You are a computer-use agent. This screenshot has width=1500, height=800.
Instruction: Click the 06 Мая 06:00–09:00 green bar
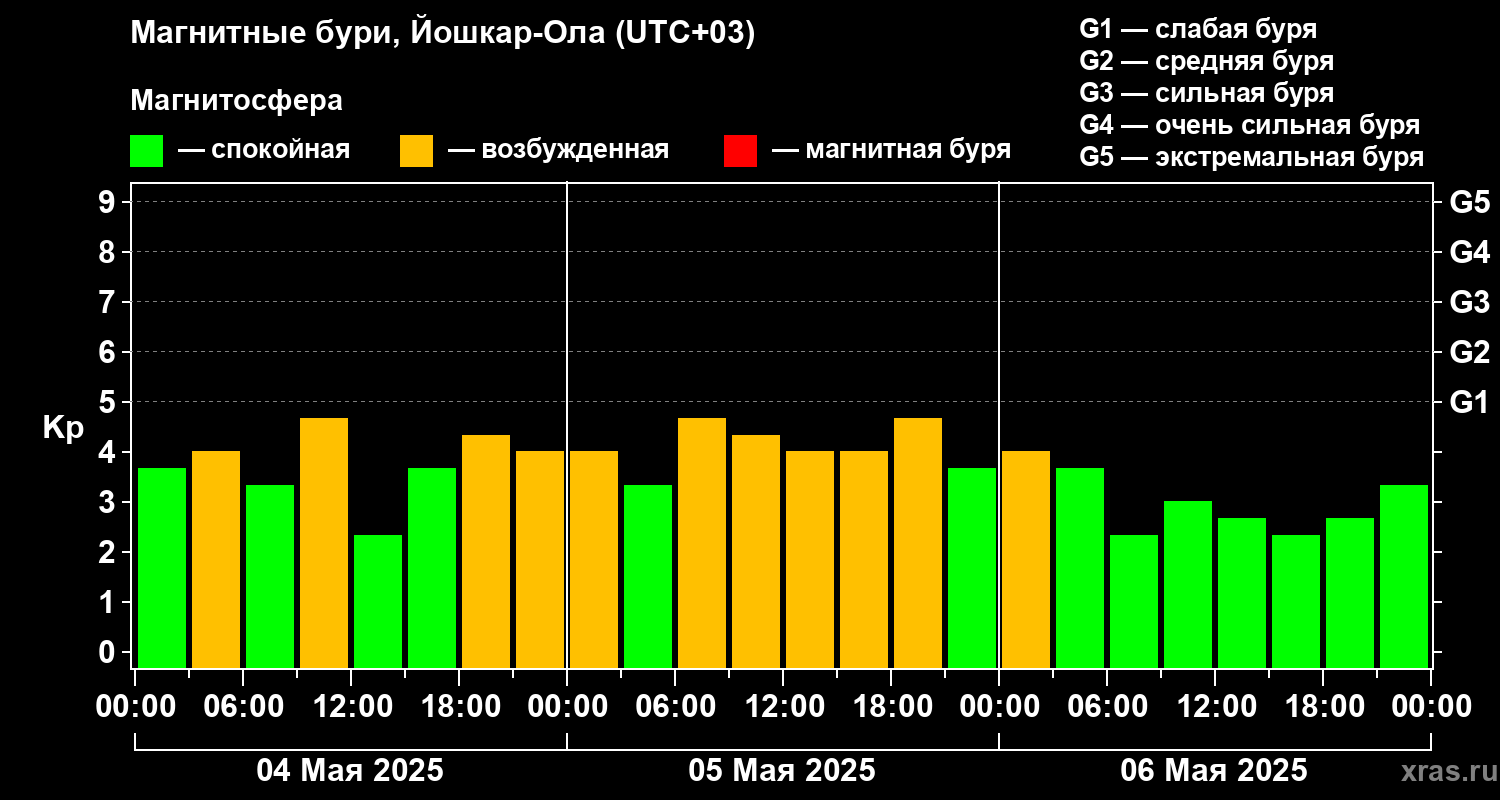1134,601
